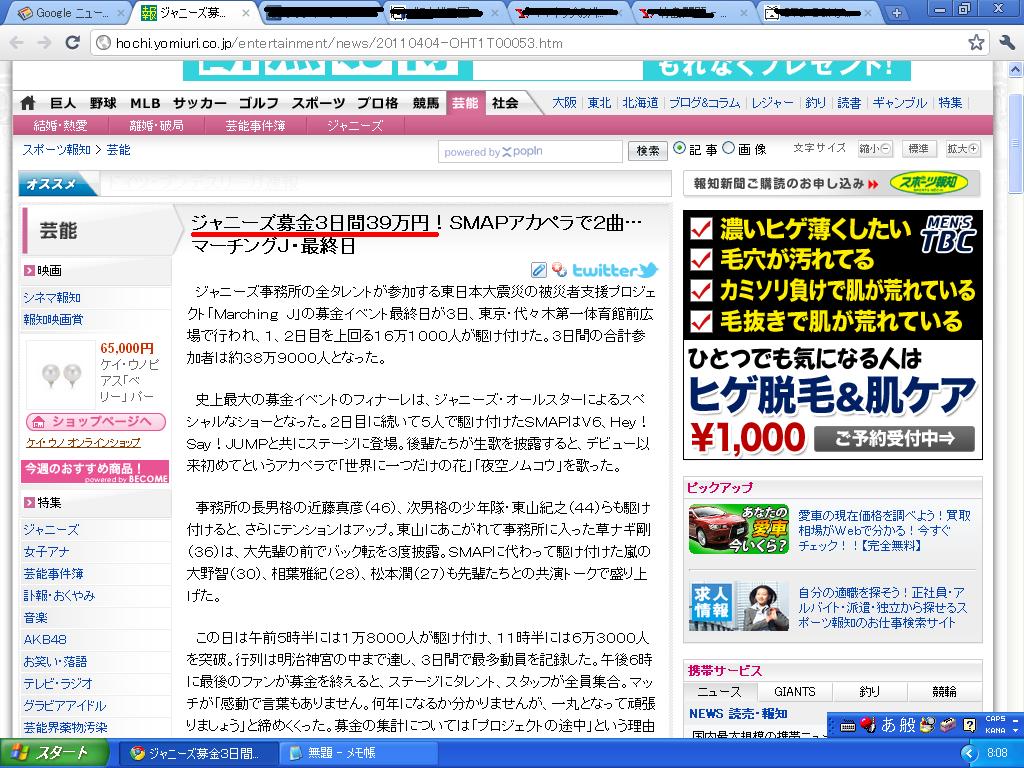Switch to the 釣り mobile service tab
Screen dimensions: 1024x768
coord(869,692)
